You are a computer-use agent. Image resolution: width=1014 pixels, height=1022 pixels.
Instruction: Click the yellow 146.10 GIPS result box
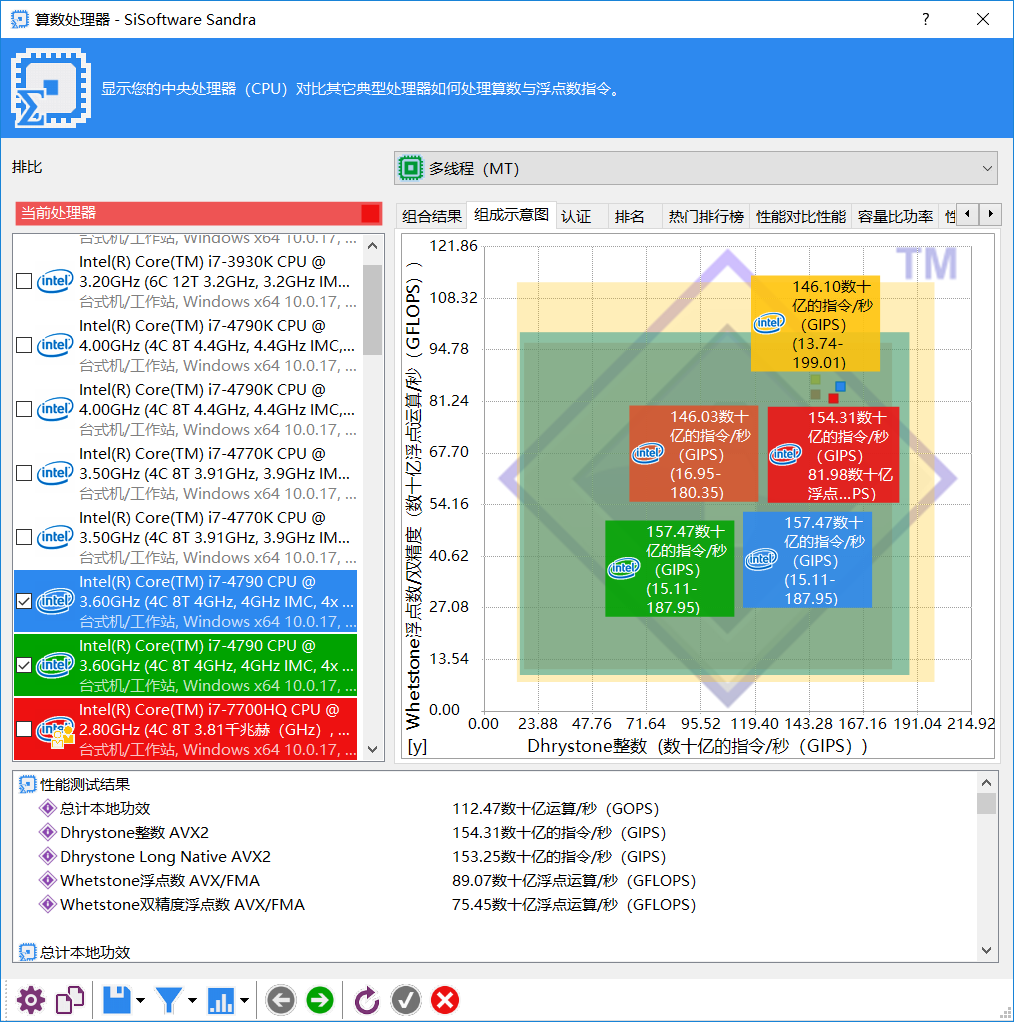815,323
